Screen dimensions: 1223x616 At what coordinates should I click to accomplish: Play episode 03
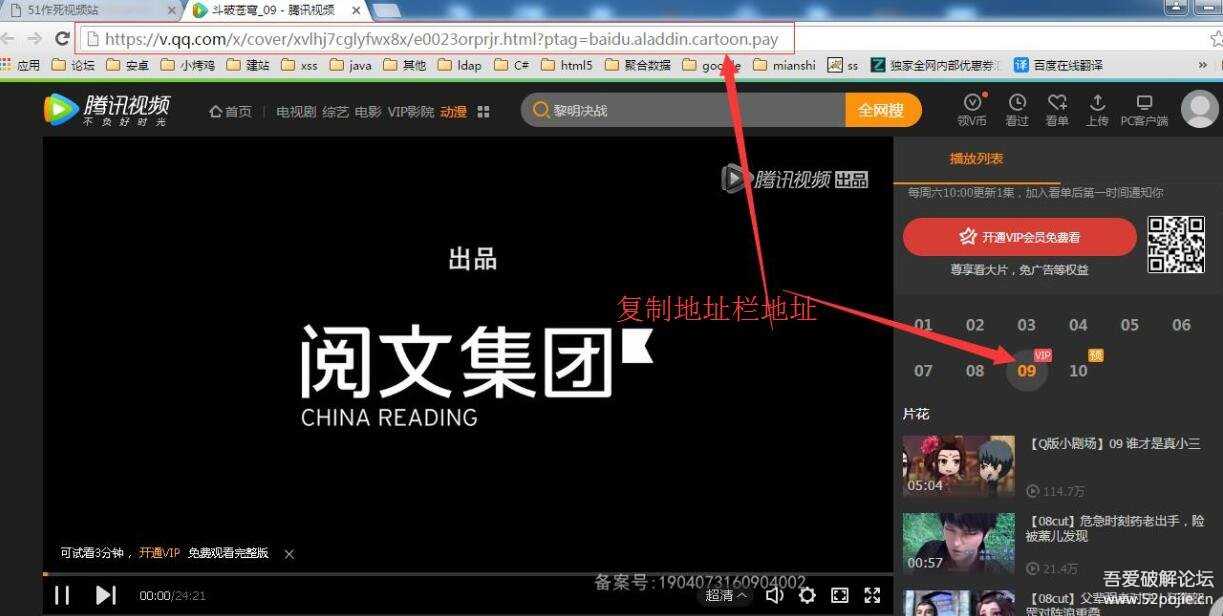(1027, 325)
